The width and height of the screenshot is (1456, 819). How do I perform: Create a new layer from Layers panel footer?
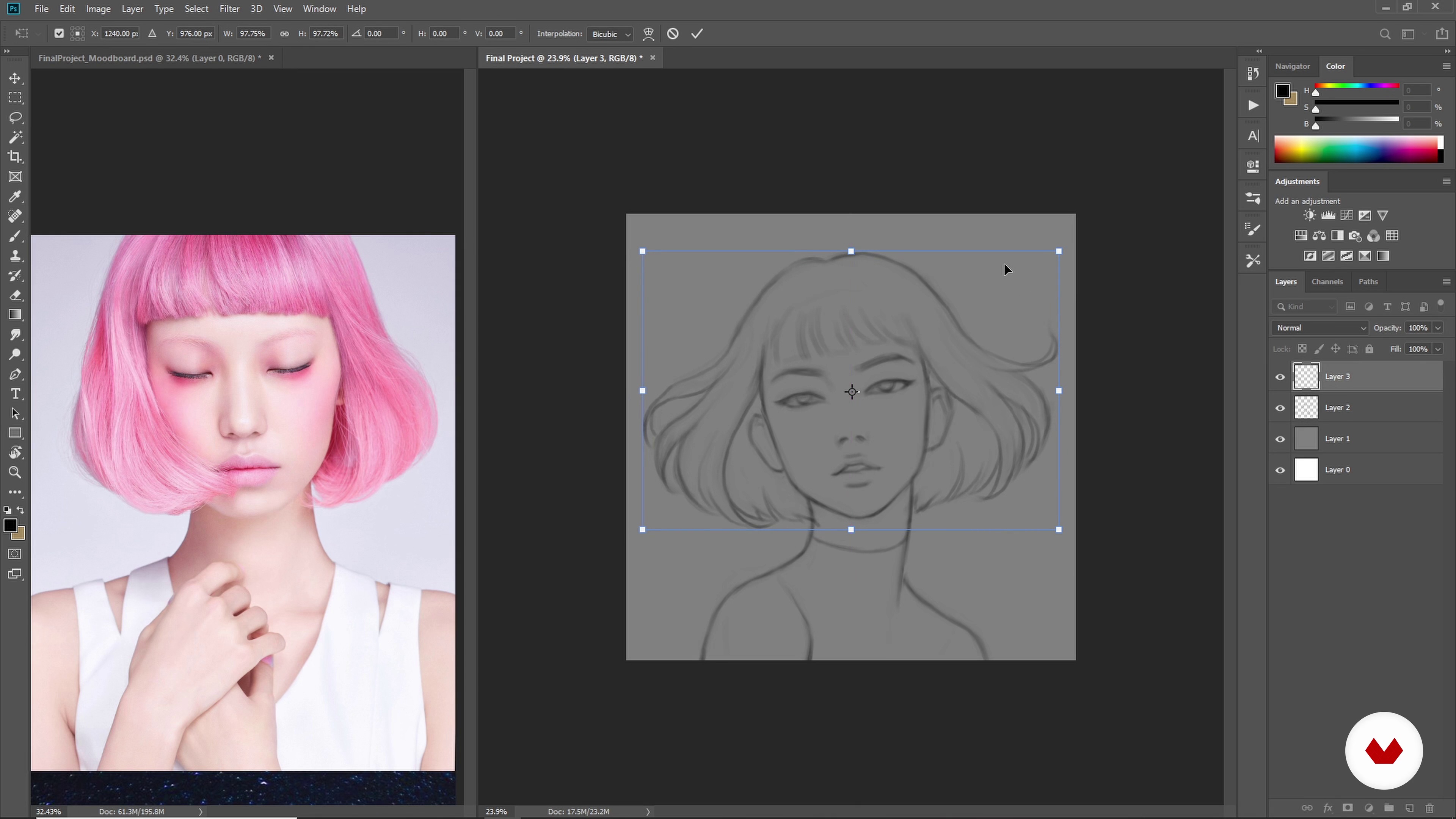(1409, 808)
